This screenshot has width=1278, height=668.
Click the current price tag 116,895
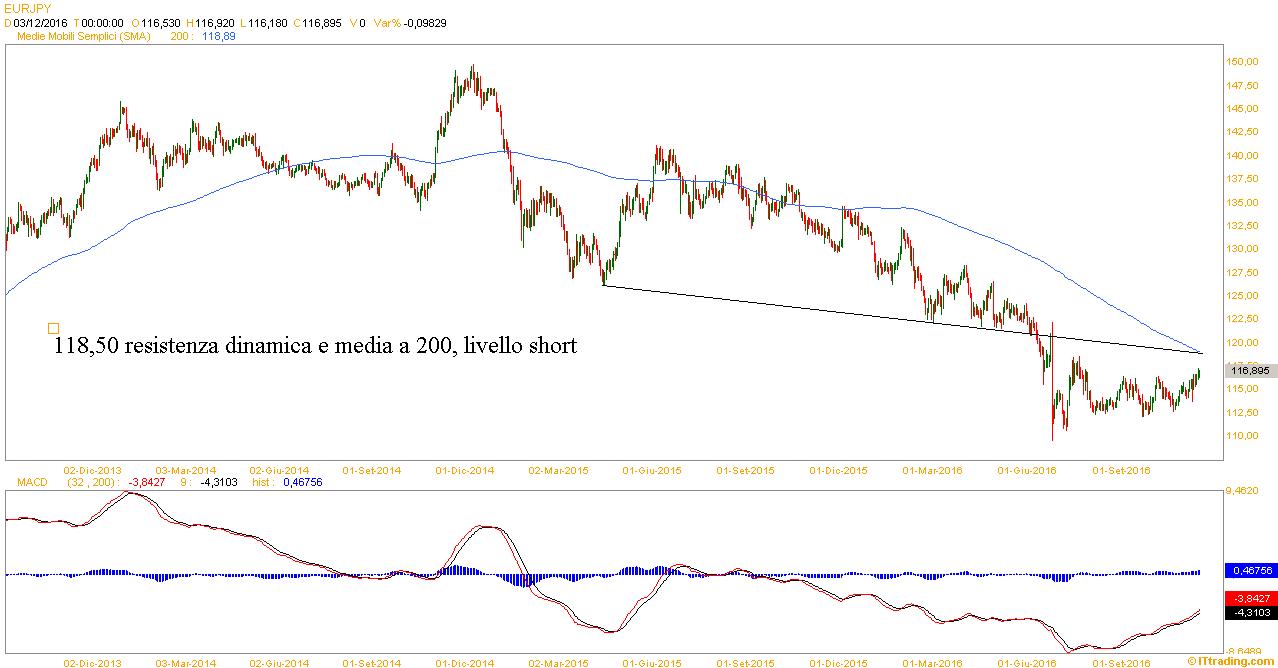pos(1249,371)
